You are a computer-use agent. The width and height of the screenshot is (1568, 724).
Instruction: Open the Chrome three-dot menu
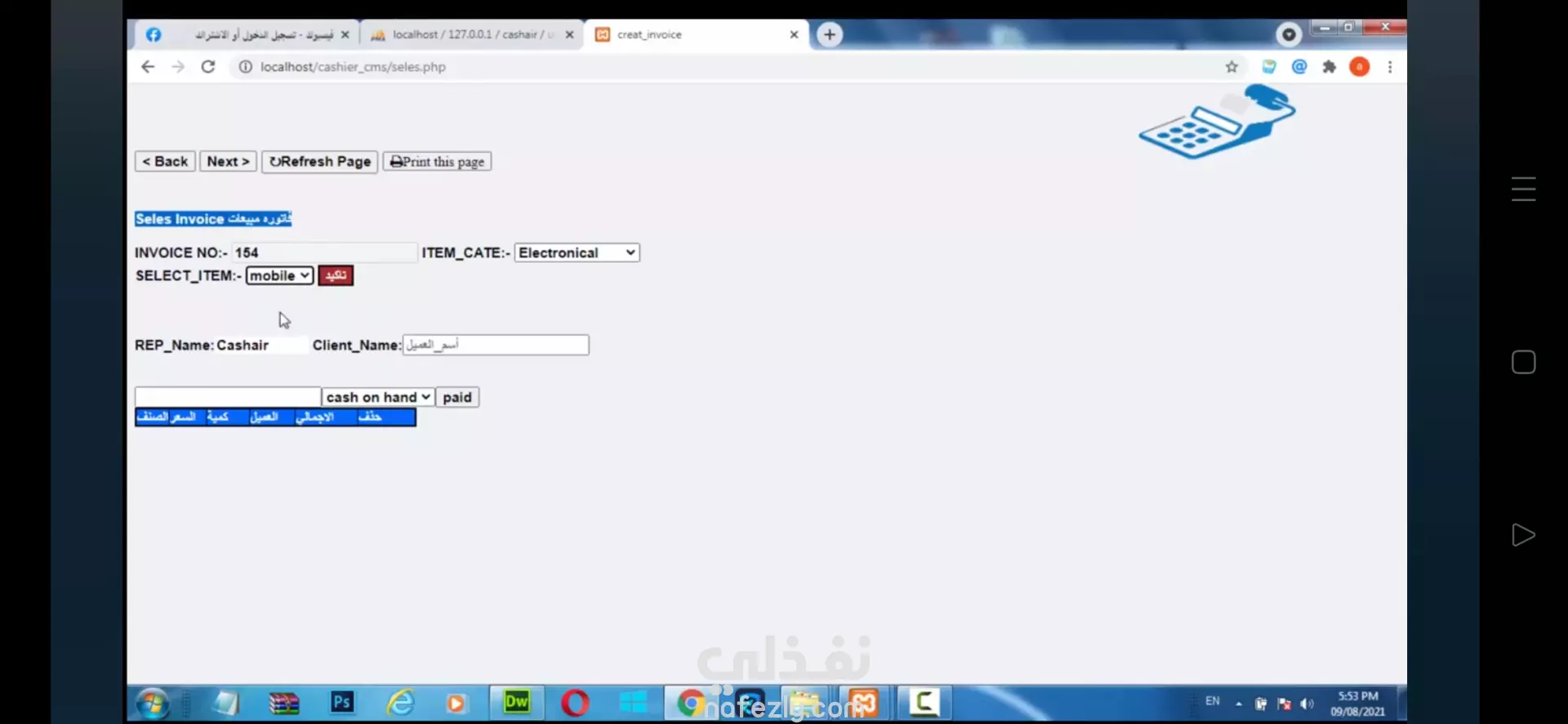pos(1390,67)
